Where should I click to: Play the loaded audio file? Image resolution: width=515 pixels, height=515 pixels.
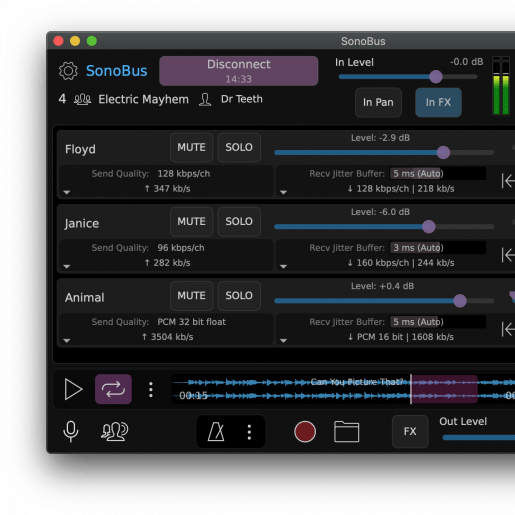[73, 389]
